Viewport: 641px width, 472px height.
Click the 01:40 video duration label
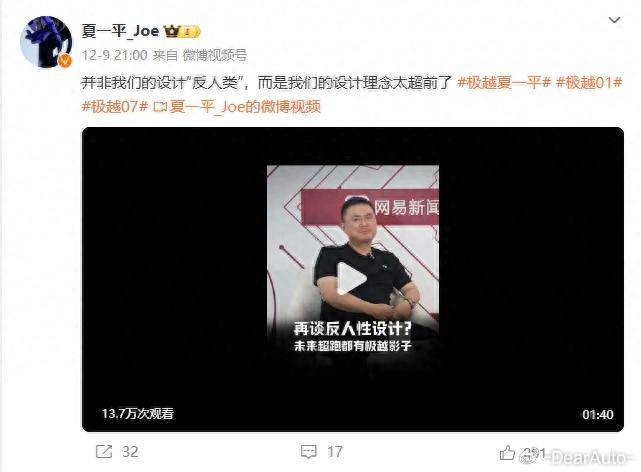pyautogui.click(x=598, y=414)
